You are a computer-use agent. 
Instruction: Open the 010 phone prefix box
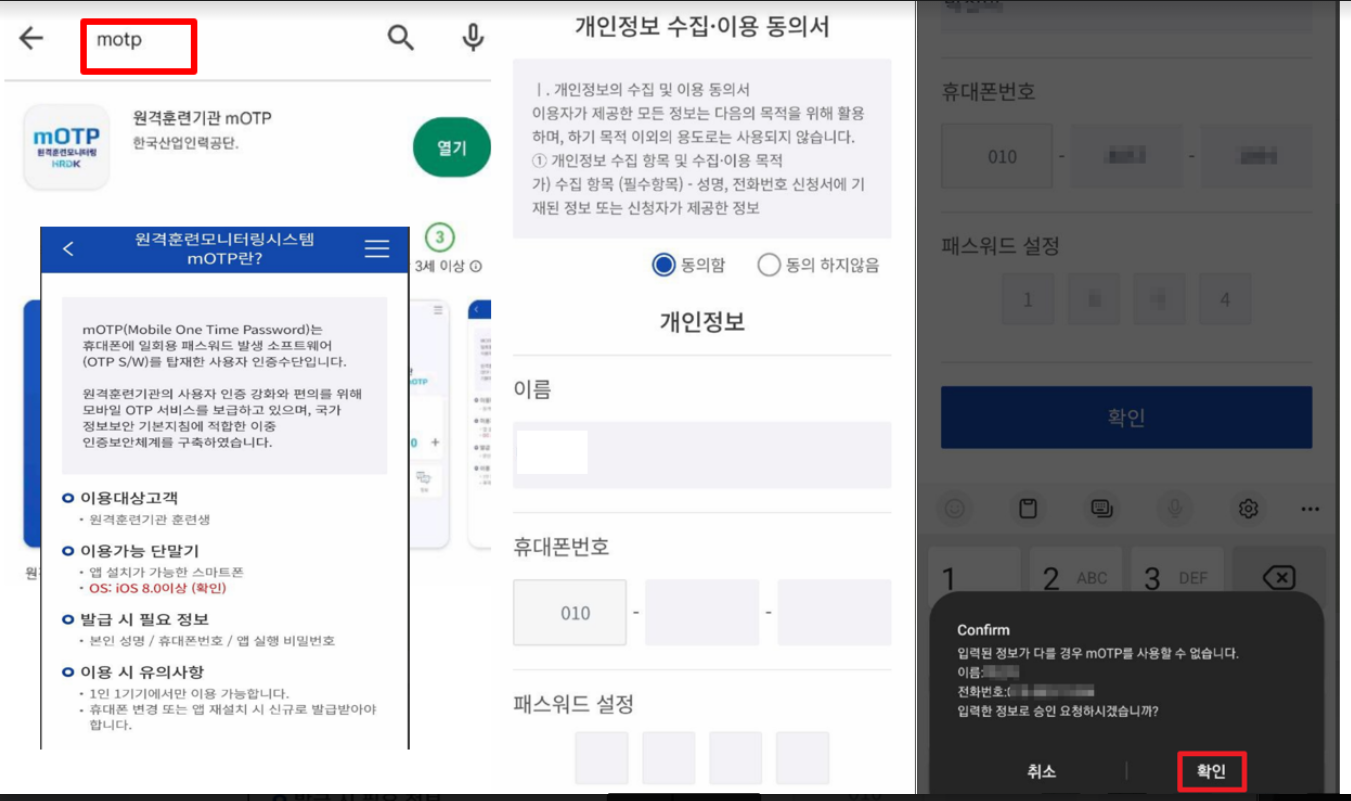[570, 612]
